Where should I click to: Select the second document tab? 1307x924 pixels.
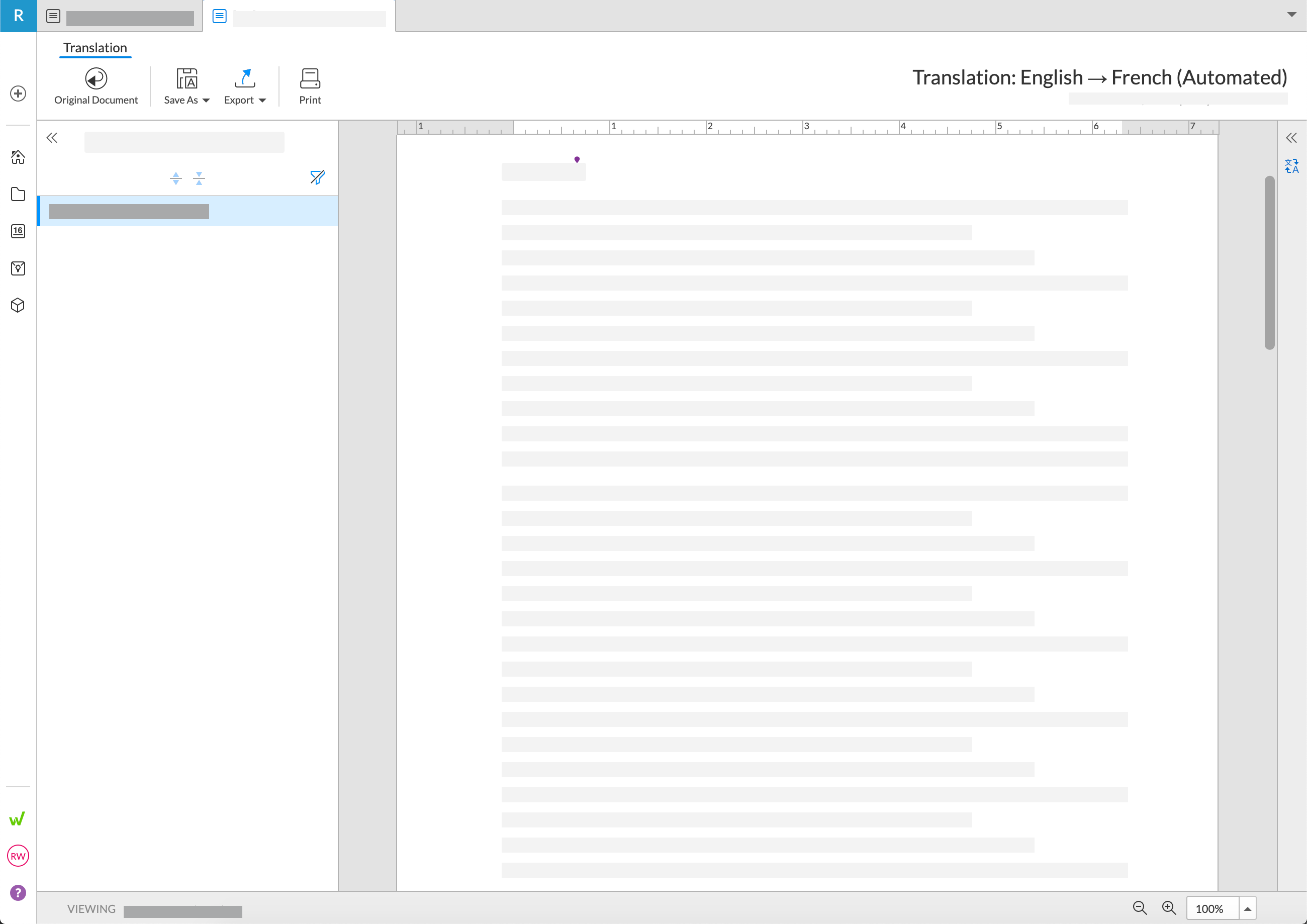click(299, 16)
